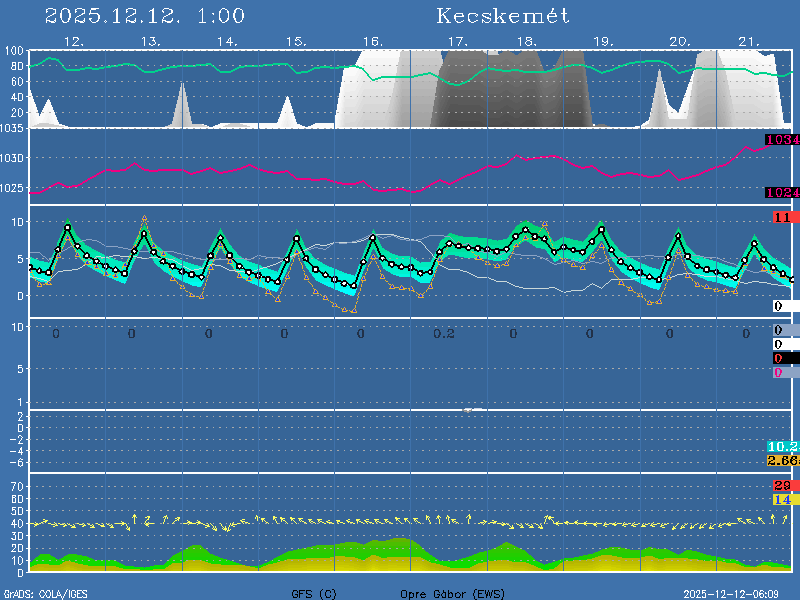Click the yellow 14 wind speed badge
The width and height of the screenshot is (800, 600).
783,499
